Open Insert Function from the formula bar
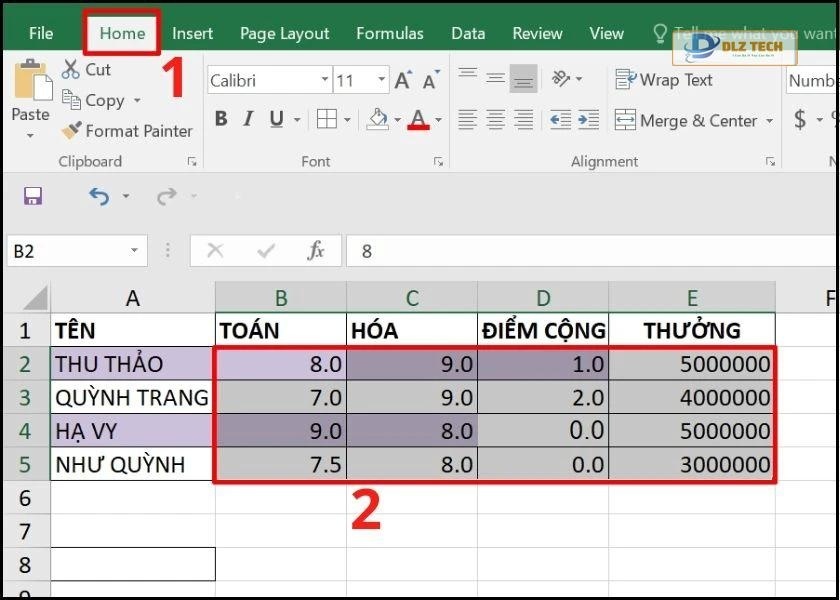 318,251
